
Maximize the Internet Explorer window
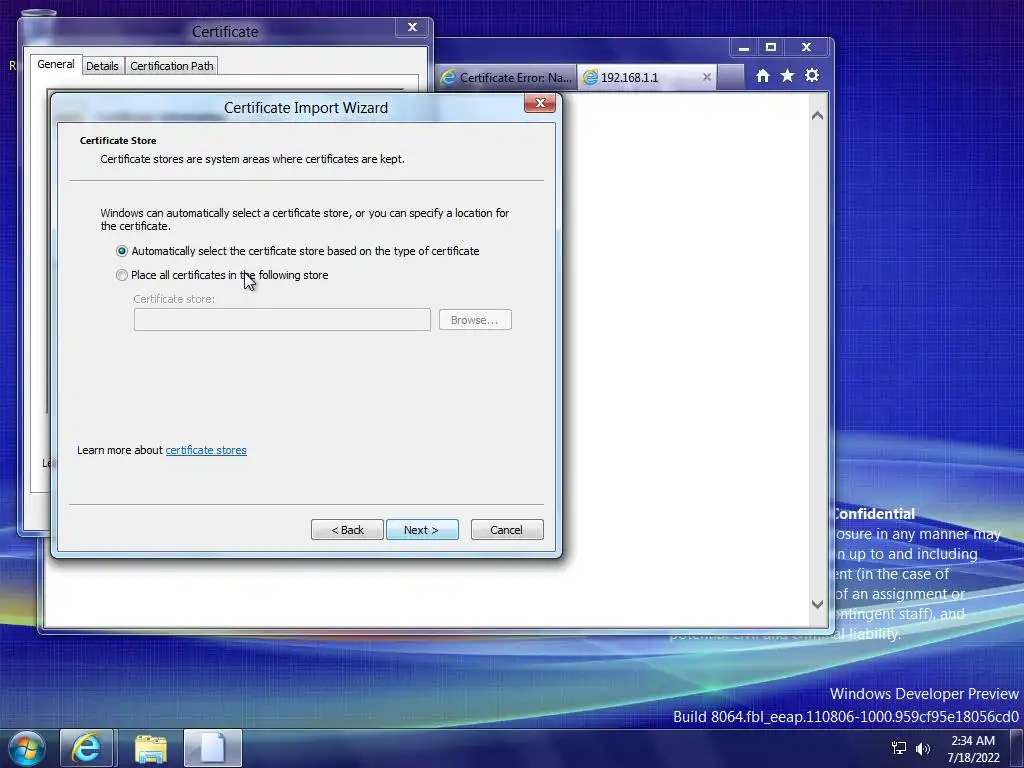point(771,48)
